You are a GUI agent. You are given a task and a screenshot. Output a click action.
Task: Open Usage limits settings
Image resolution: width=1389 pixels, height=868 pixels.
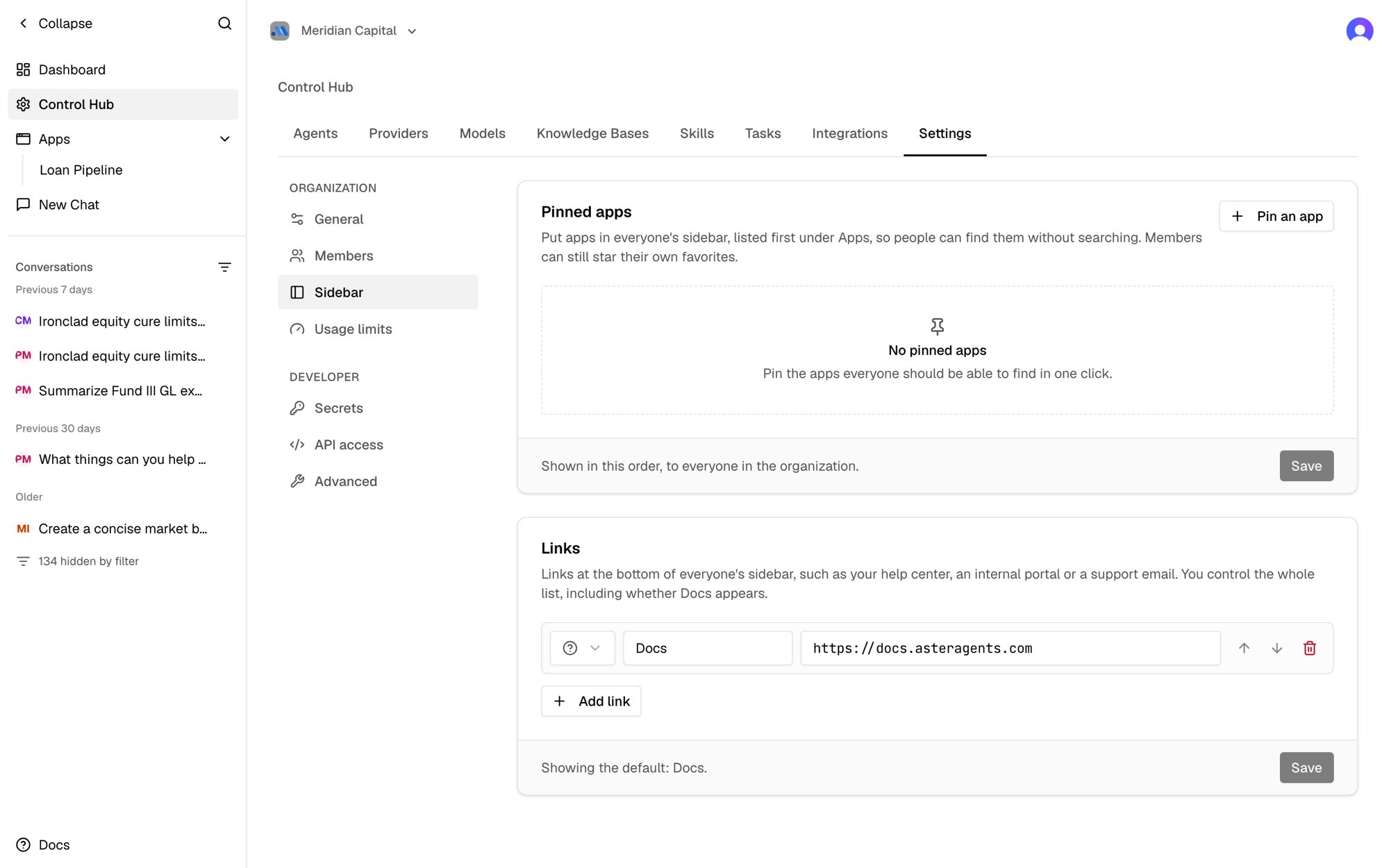(x=378, y=329)
